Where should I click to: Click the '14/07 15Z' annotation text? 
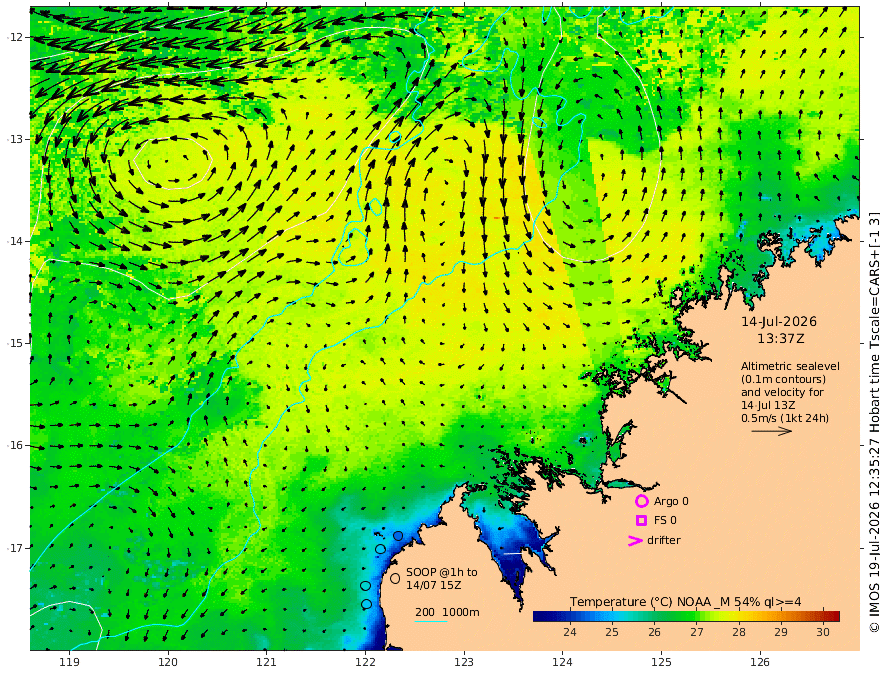434,585
